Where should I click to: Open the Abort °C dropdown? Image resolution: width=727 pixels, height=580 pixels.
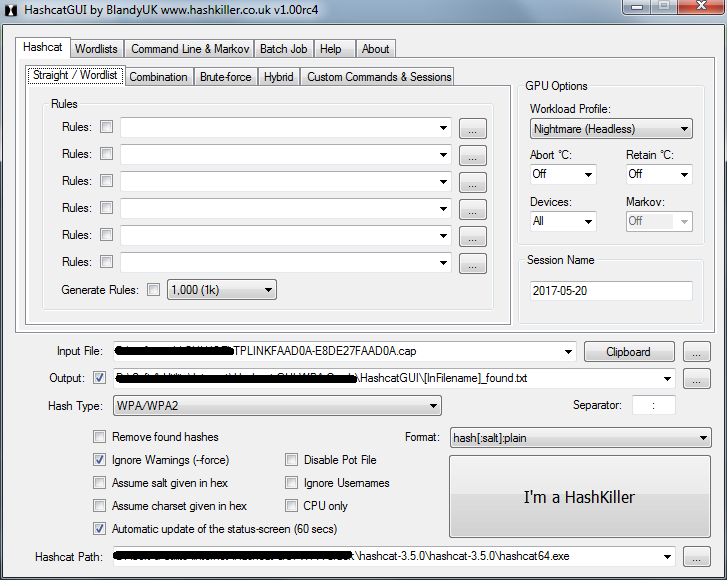(562, 174)
